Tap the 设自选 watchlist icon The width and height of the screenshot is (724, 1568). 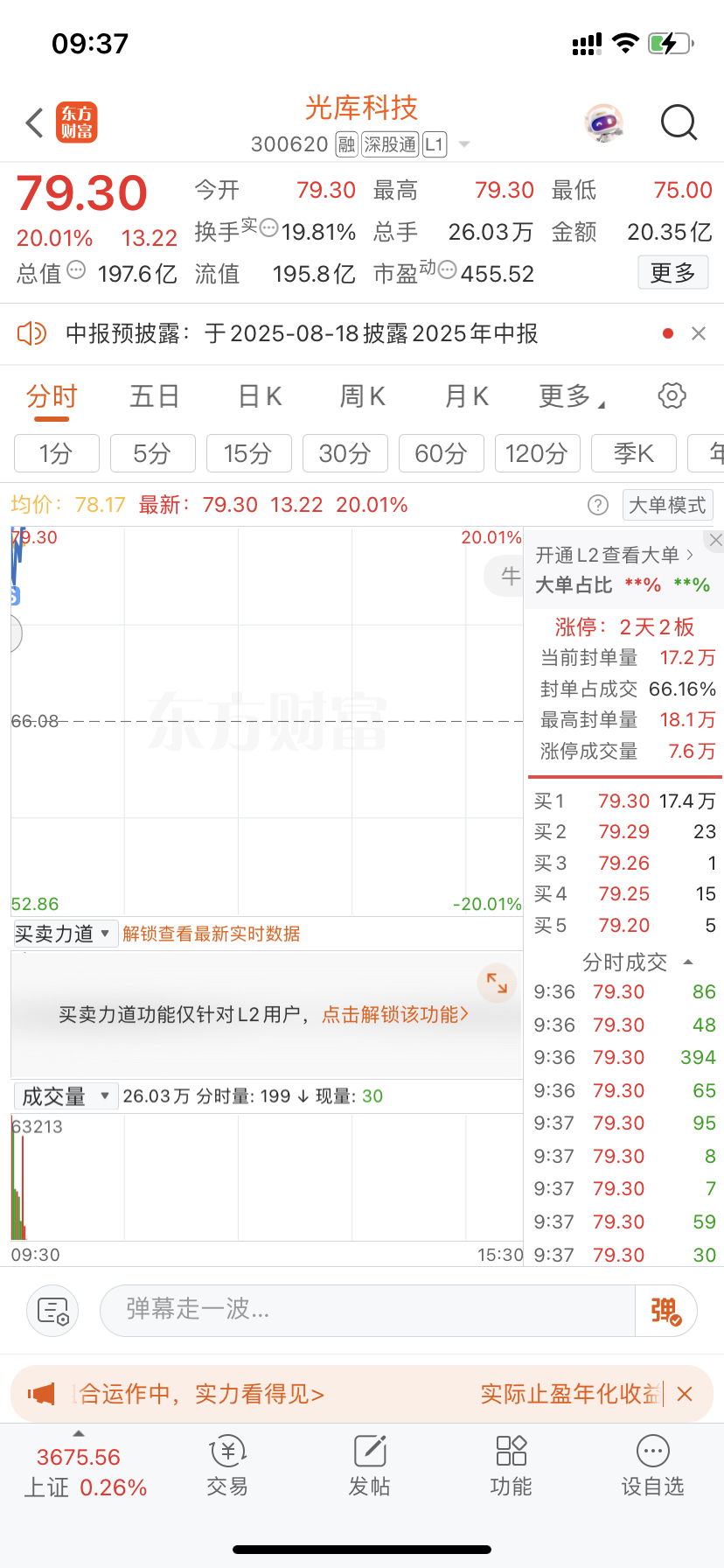point(652,1466)
